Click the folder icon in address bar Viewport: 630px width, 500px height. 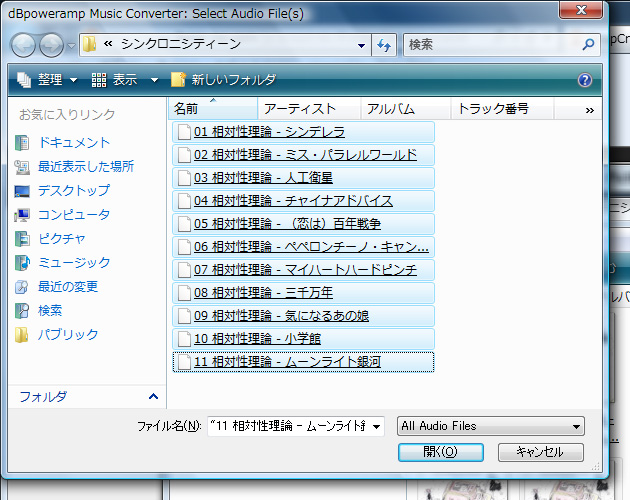click(x=90, y=44)
